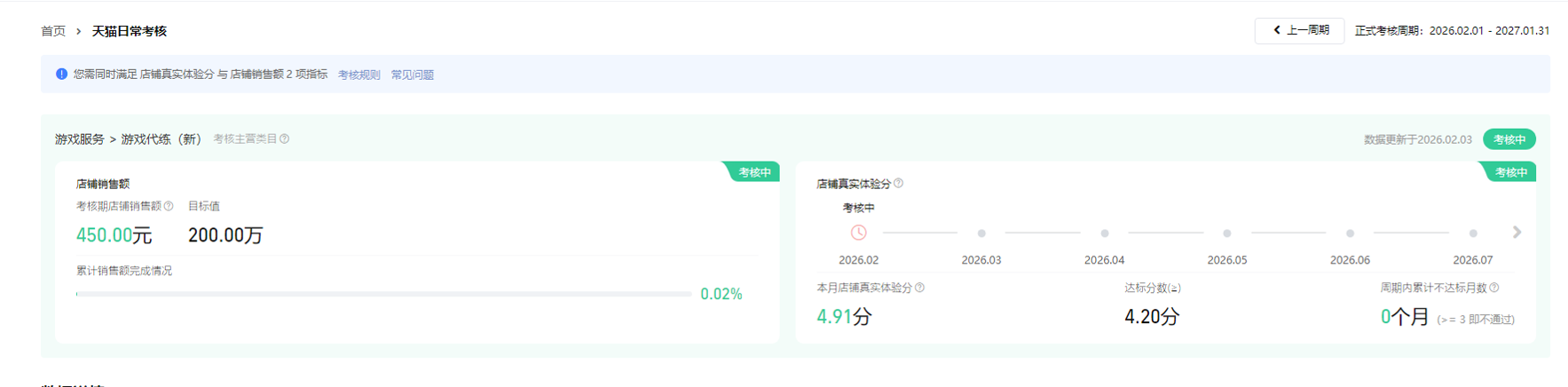
Task: Select the 2026.05 timeline dot
Action: (x=1227, y=233)
